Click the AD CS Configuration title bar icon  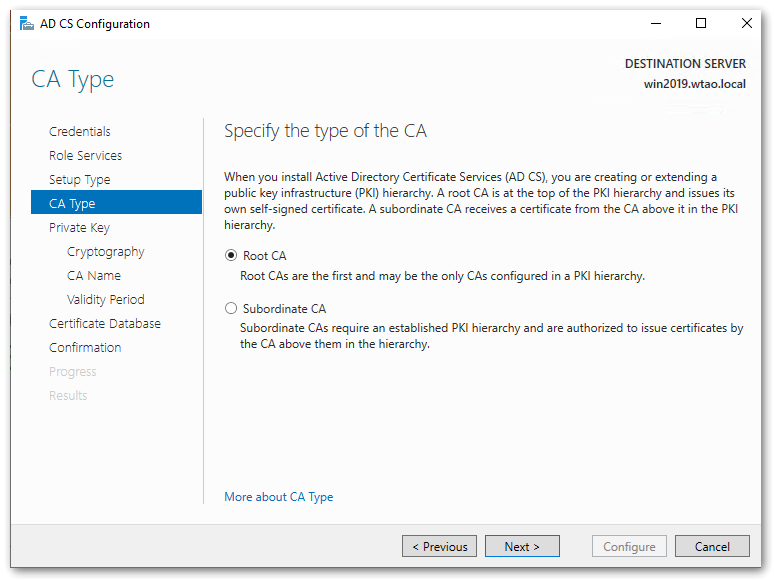coord(27,24)
